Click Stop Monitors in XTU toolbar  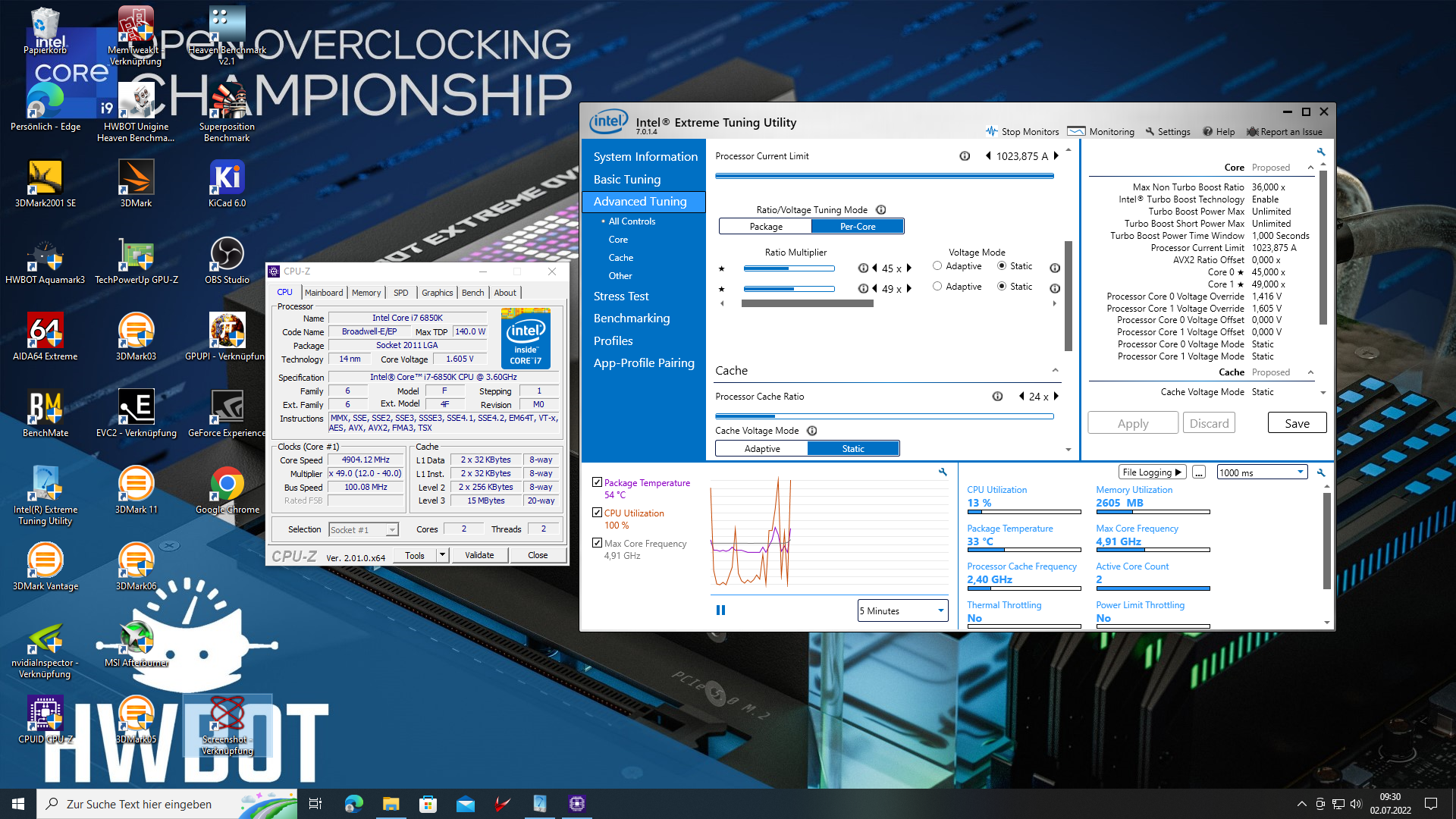point(1021,131)
